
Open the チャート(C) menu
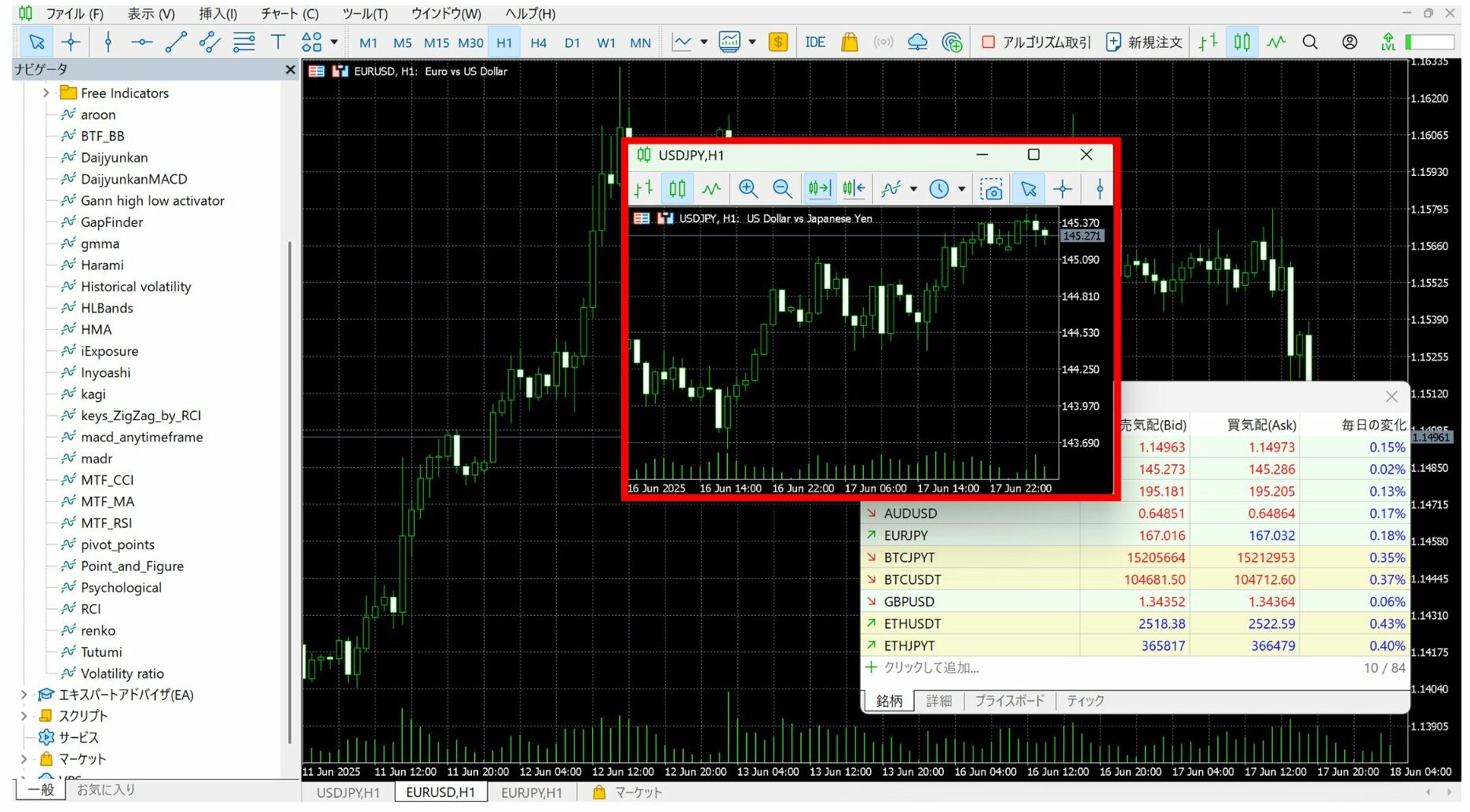click(290, 14)
